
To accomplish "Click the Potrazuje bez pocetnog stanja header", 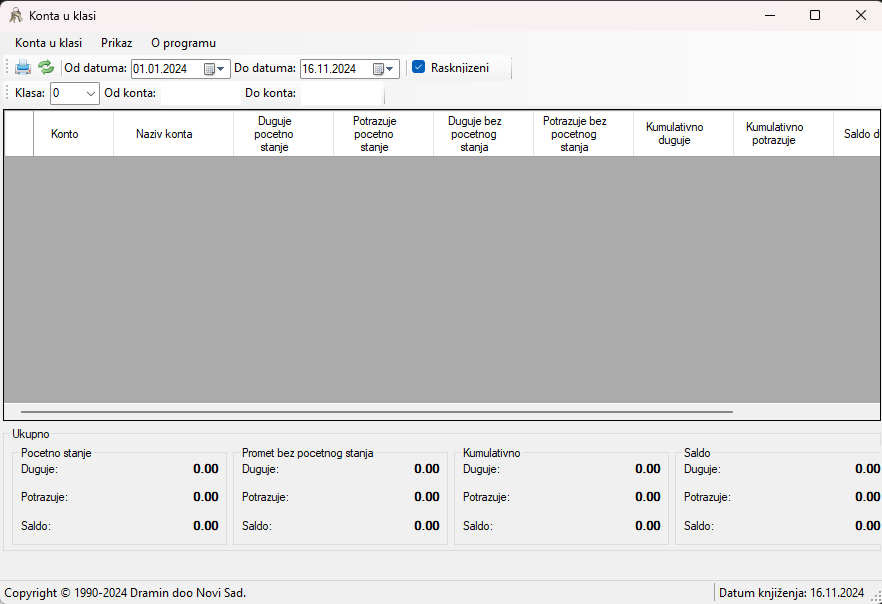I will pos(583,134).
